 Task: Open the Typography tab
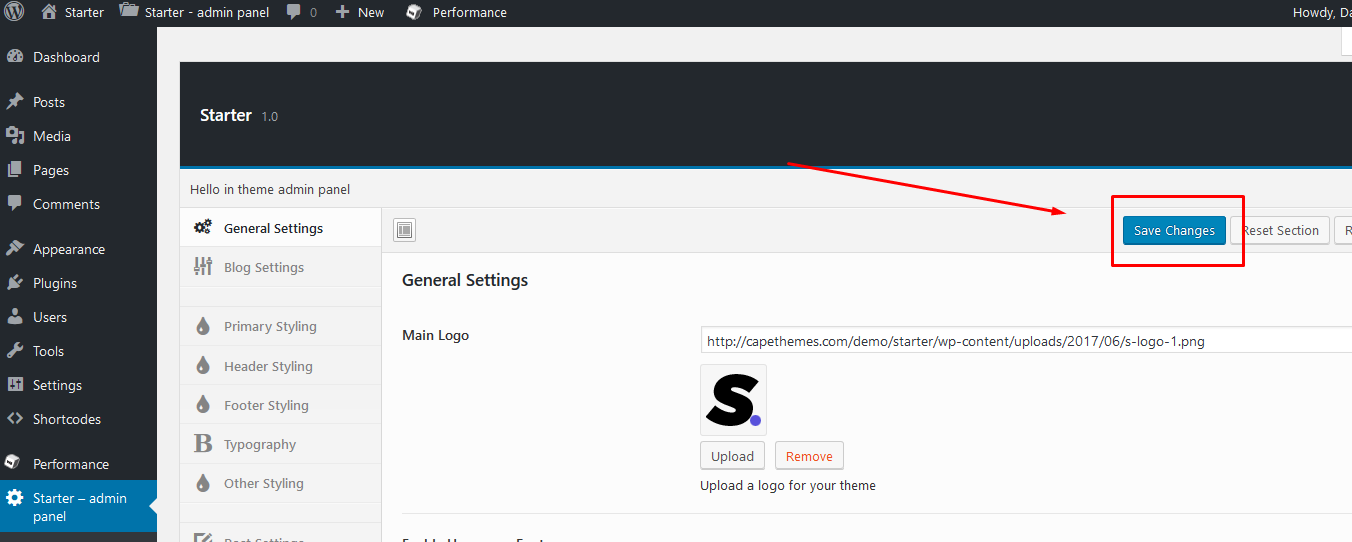281,444
